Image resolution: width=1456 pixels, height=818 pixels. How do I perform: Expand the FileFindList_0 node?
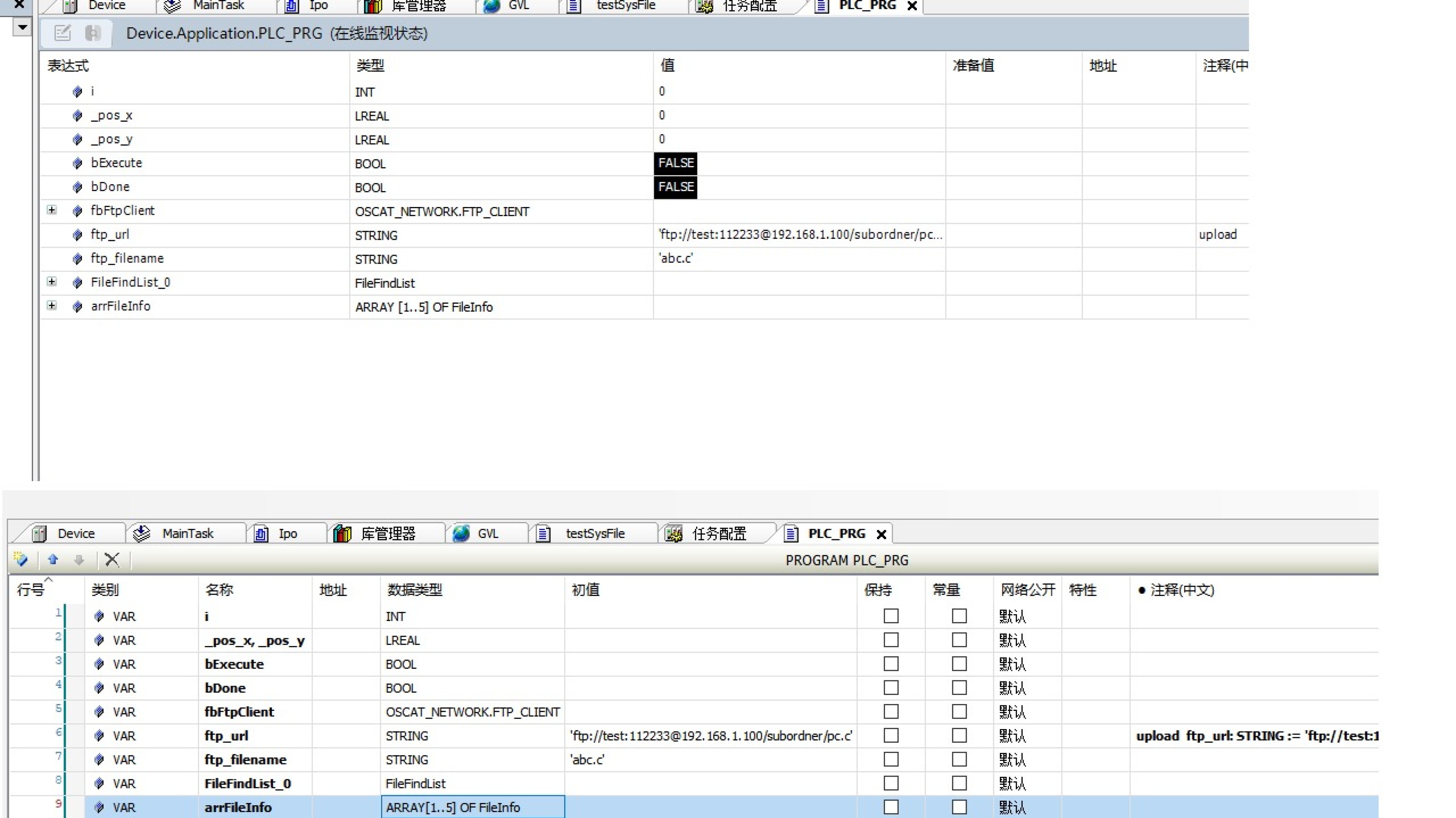tap(52, 281)
